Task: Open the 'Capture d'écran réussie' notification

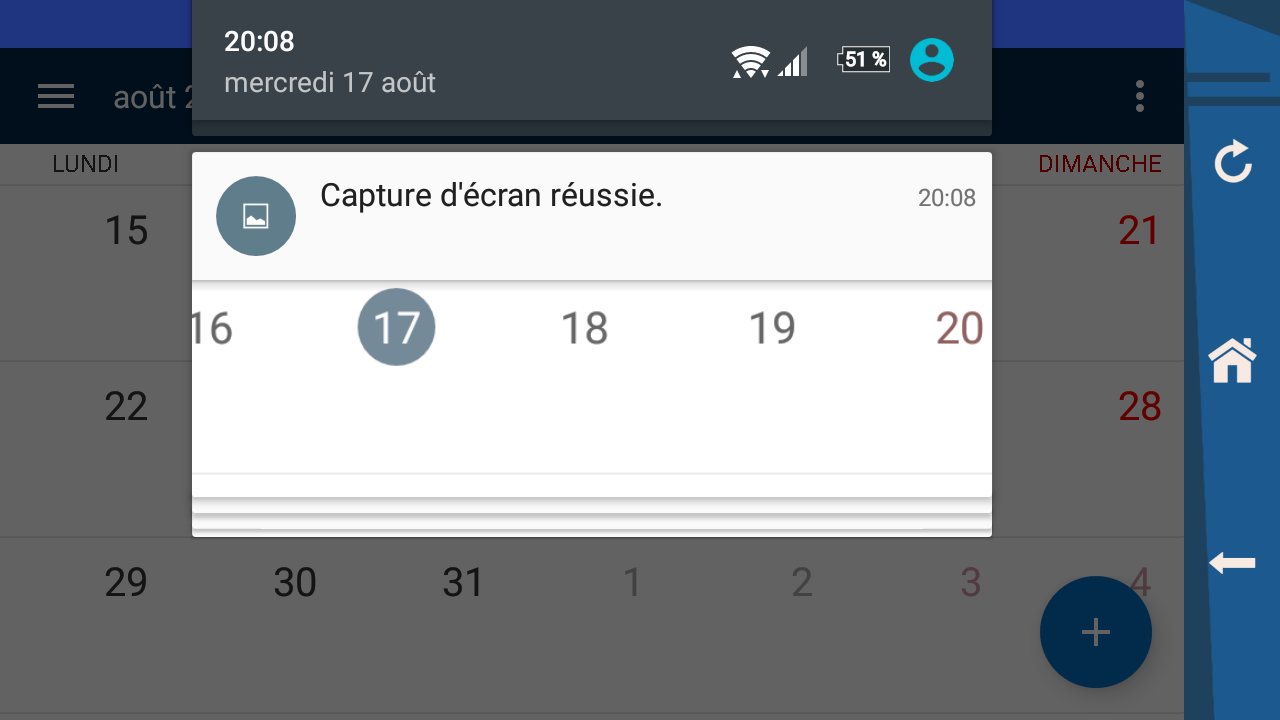Action: click(592, 216)
